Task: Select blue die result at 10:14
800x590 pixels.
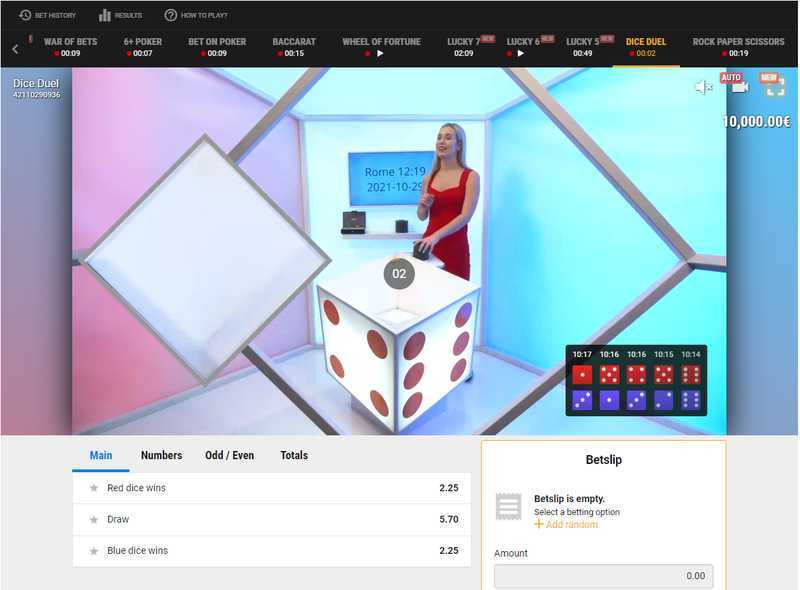Action: [x=690, y=401]
